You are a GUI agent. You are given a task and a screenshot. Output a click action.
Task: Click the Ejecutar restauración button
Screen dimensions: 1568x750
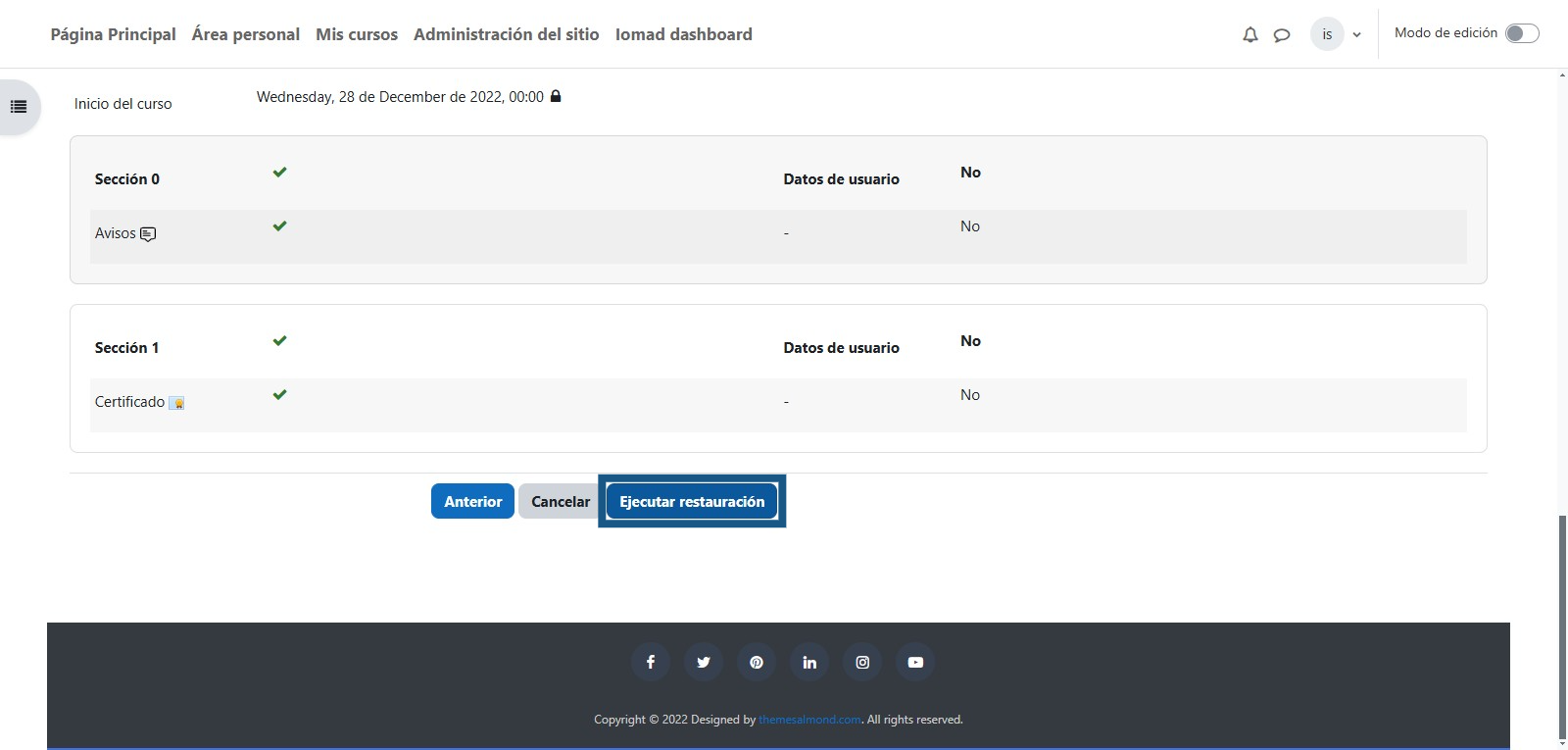click(x=692, y=501)
